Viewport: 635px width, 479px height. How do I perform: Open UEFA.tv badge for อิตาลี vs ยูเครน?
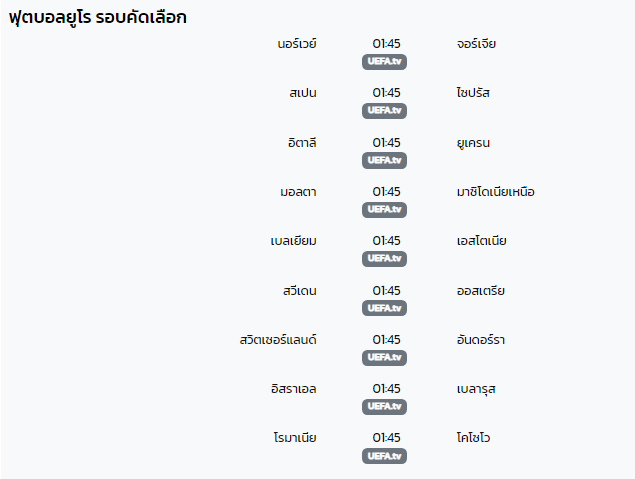pyautogui.click(x=384, y=160)
